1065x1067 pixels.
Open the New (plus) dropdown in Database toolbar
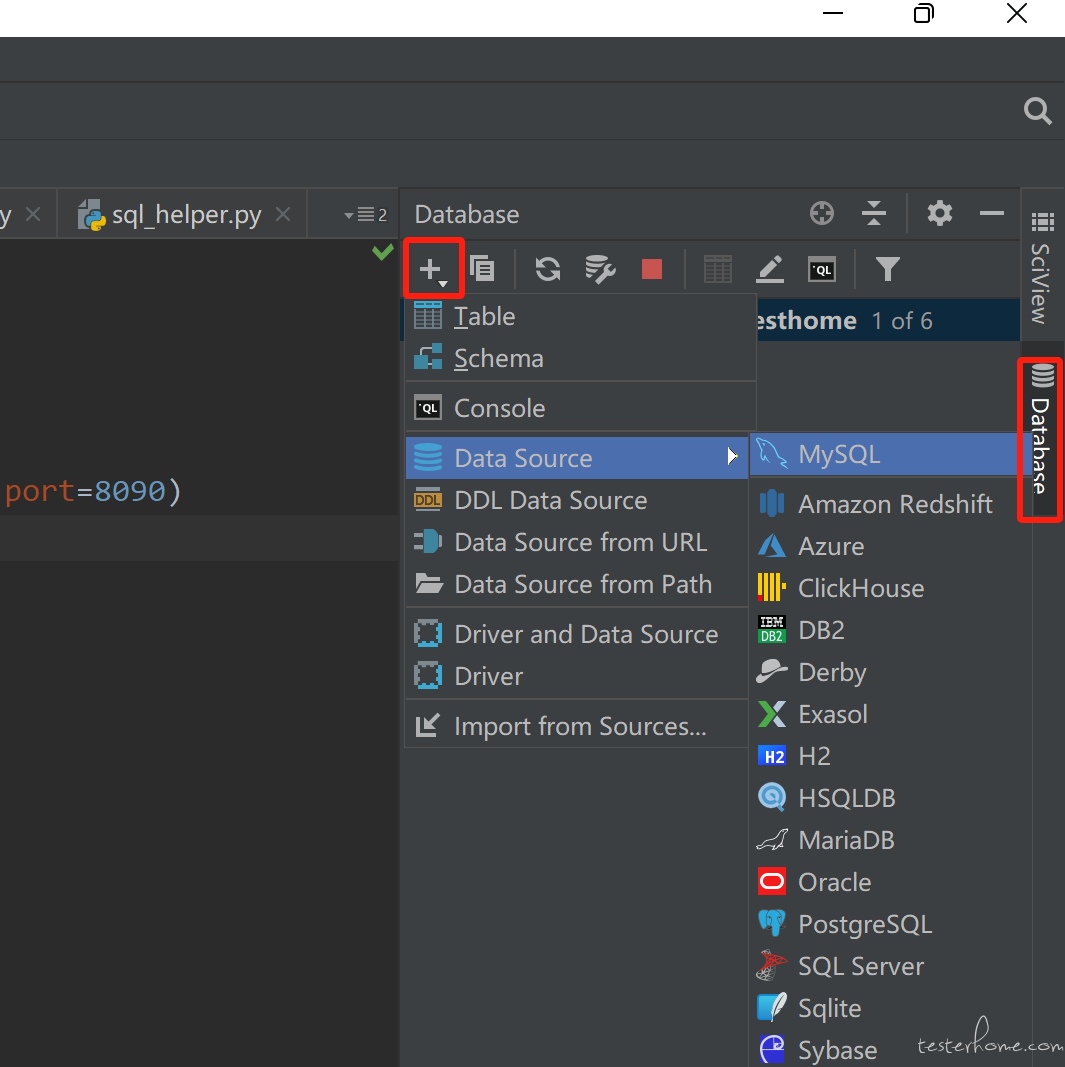pyautogui.click(x=433, y=269)
